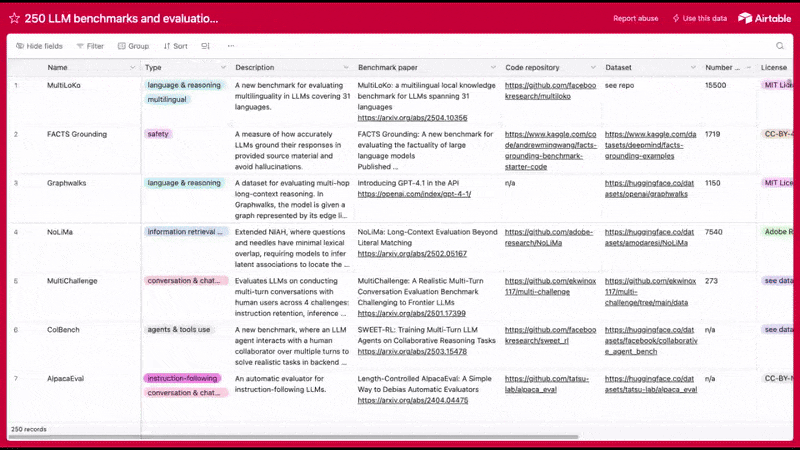Open SWEET-RL arxiv 2503.15478 link
The height and width of the screenshot is (450, 800).
pos(412,352)
